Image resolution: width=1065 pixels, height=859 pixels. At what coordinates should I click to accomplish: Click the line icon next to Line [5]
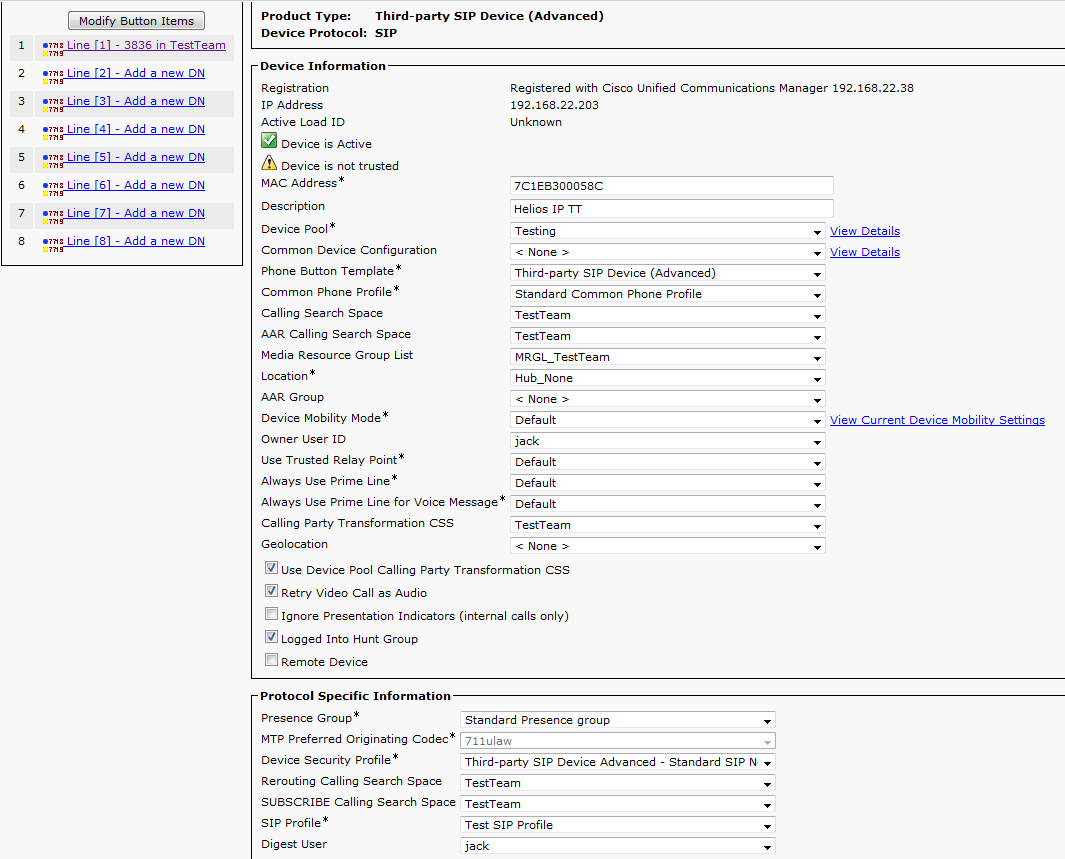(x=53, y=159)
